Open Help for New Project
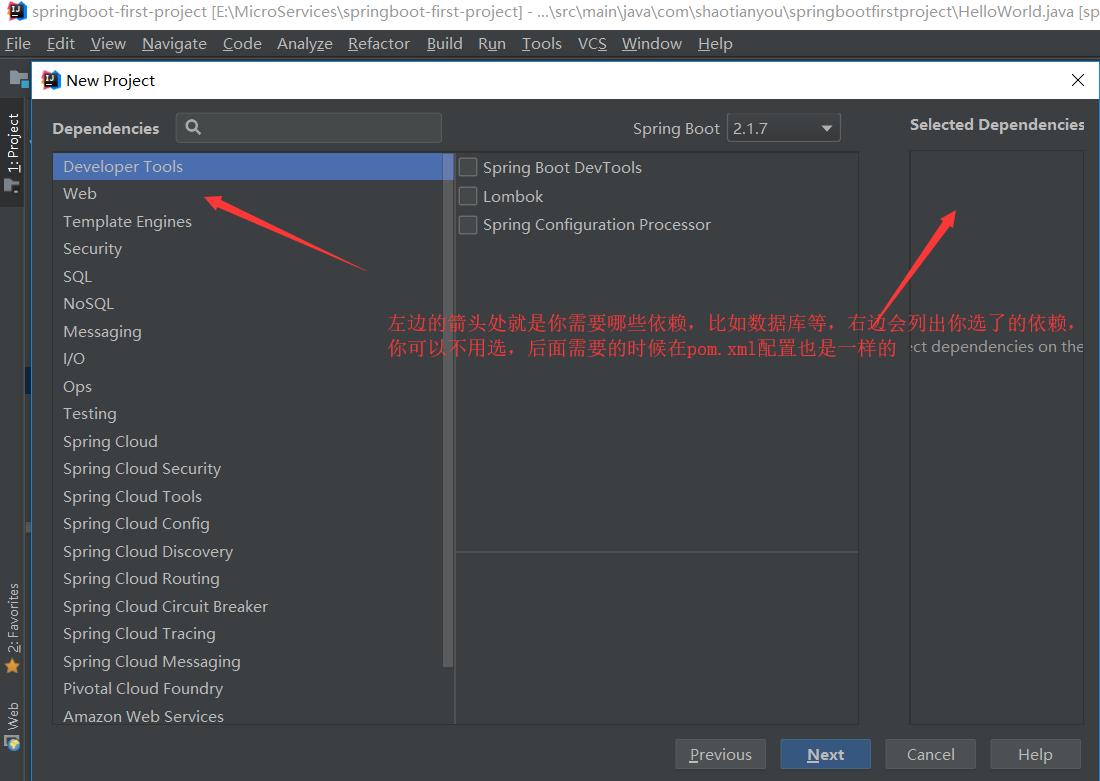The width and height of the screenshot is (1100, 781). (x=1035, y=754)
